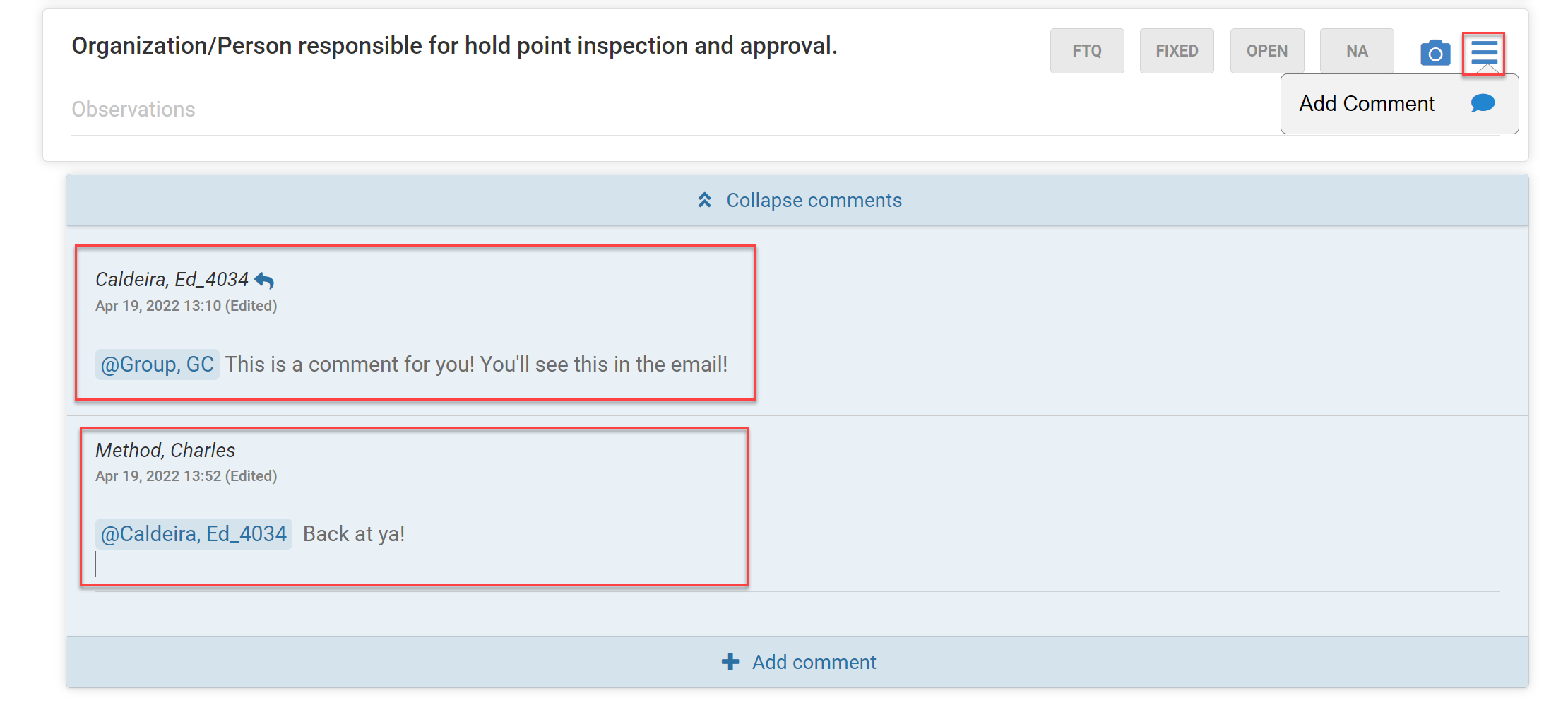This screenshot has width=1568, height=710.
Task: Click the @Group, GC mention tag
Action: (158, 365)
